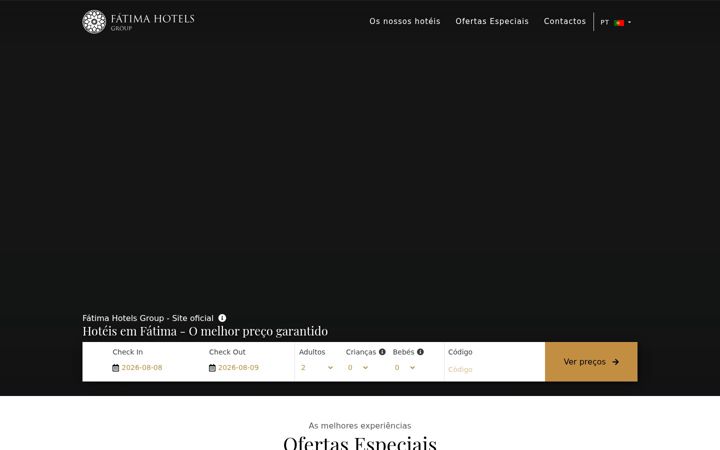720x450 pixels.
Task: Open Ofertas Especiais menu item
Action: click(492, 21)
